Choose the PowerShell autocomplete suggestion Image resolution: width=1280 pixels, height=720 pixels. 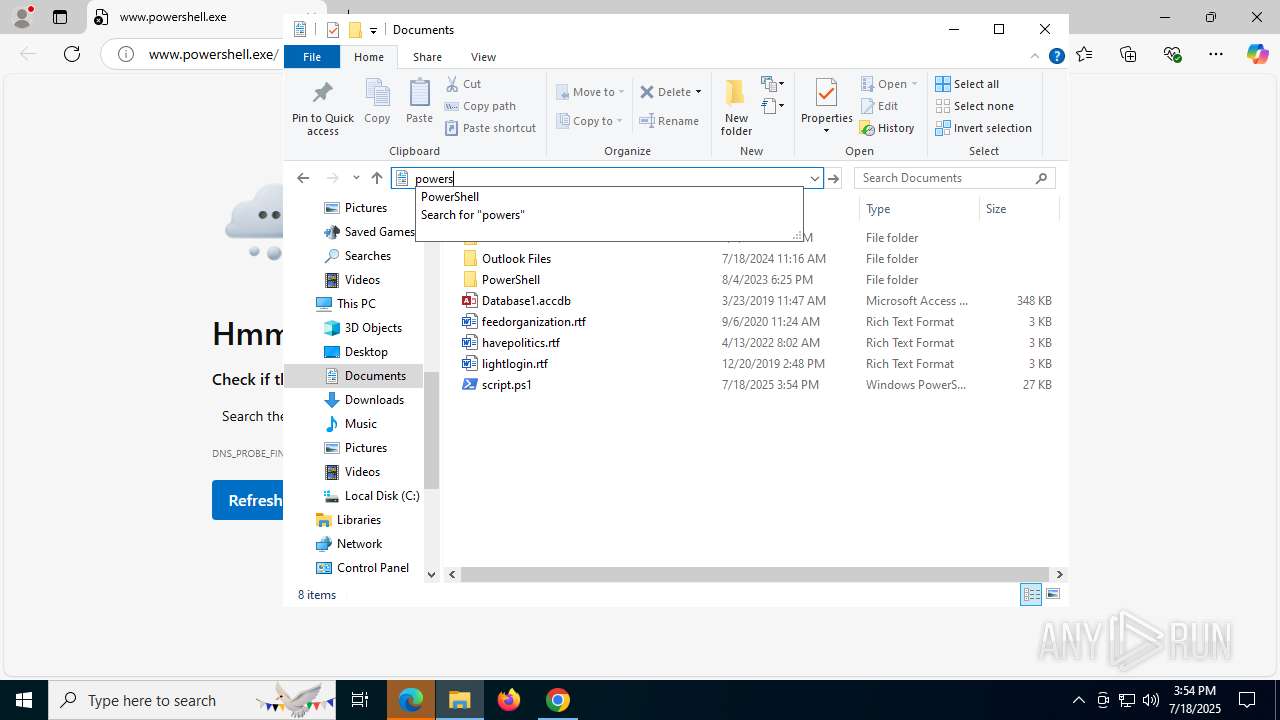click(x=609, y=197)
